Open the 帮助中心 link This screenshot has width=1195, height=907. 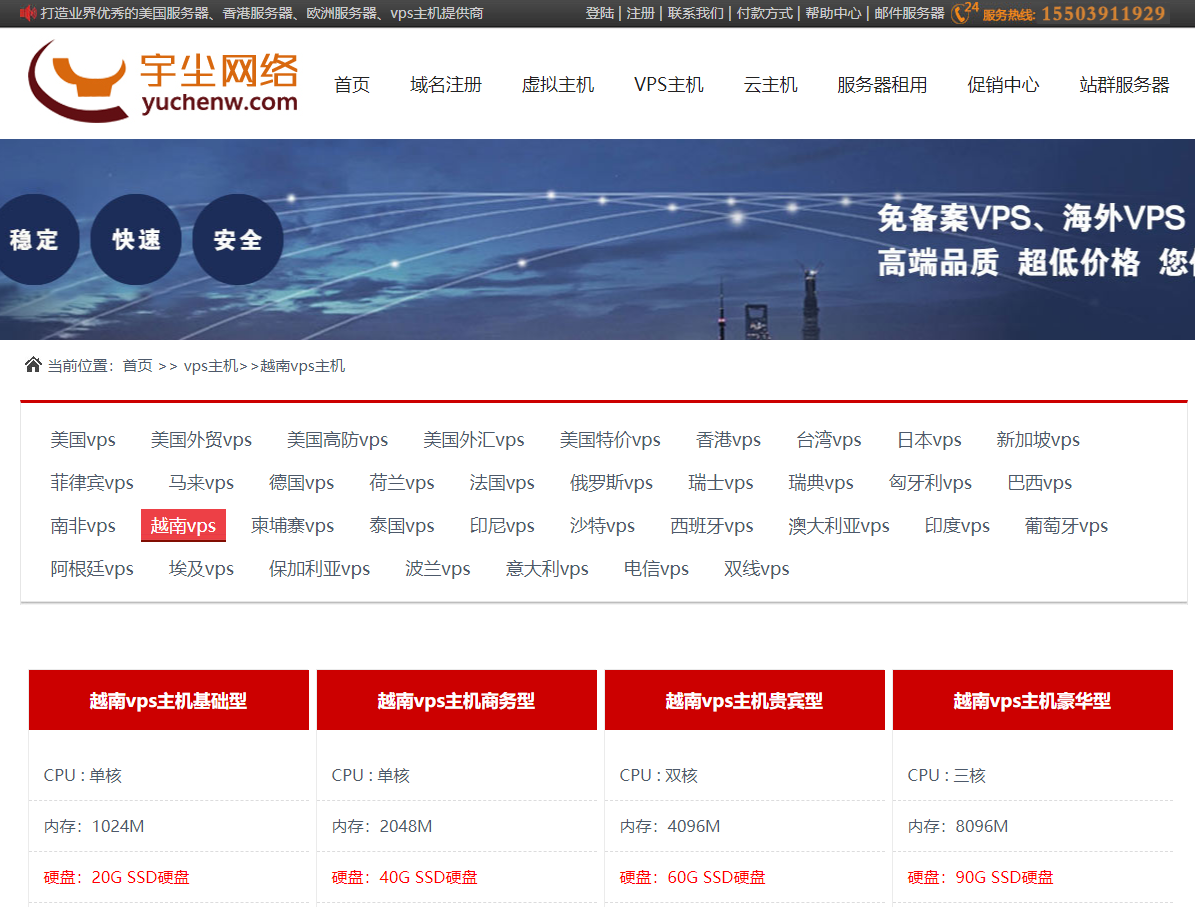pyautogui.click(x=833, y=13)
